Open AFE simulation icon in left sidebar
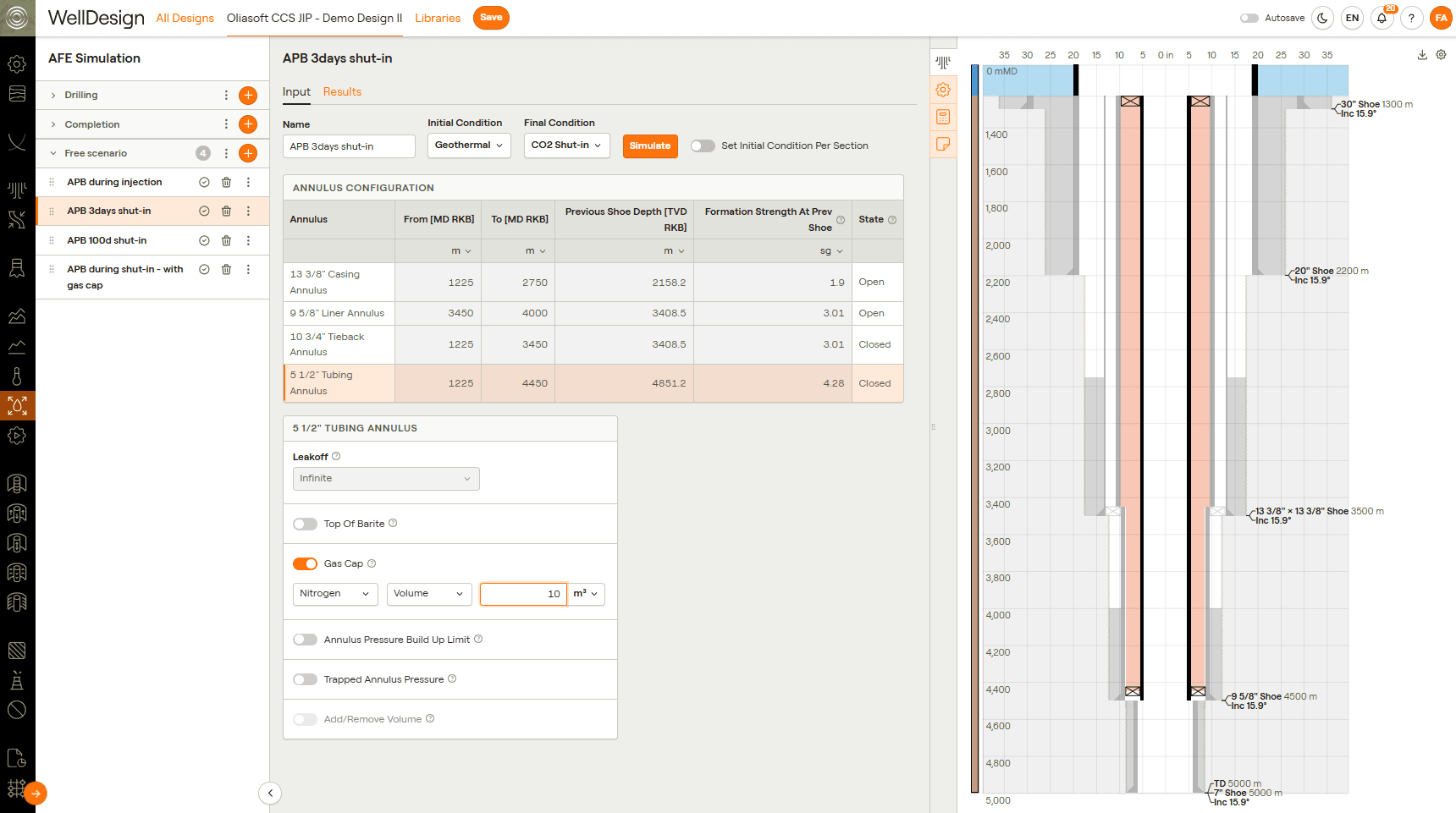This screenshot has width=1456, height=813. [17, 406]
